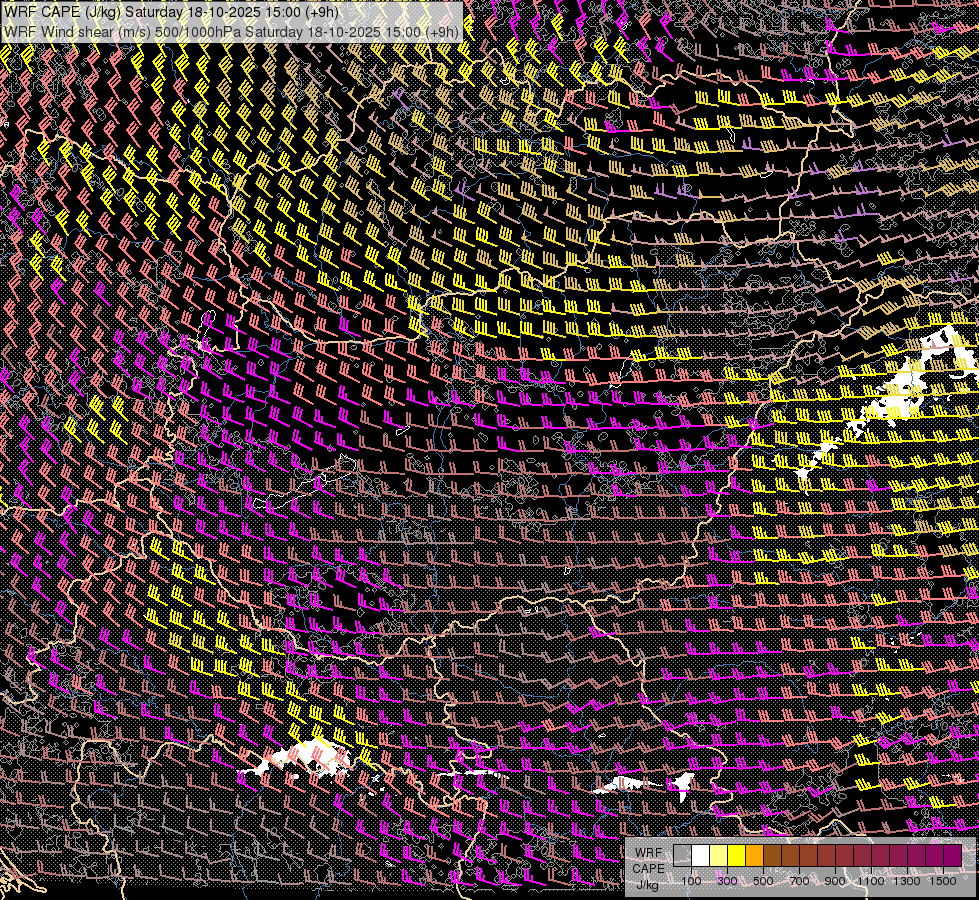
Task: Click the 1500 legend tick label
Action: [x=943, y=881]
